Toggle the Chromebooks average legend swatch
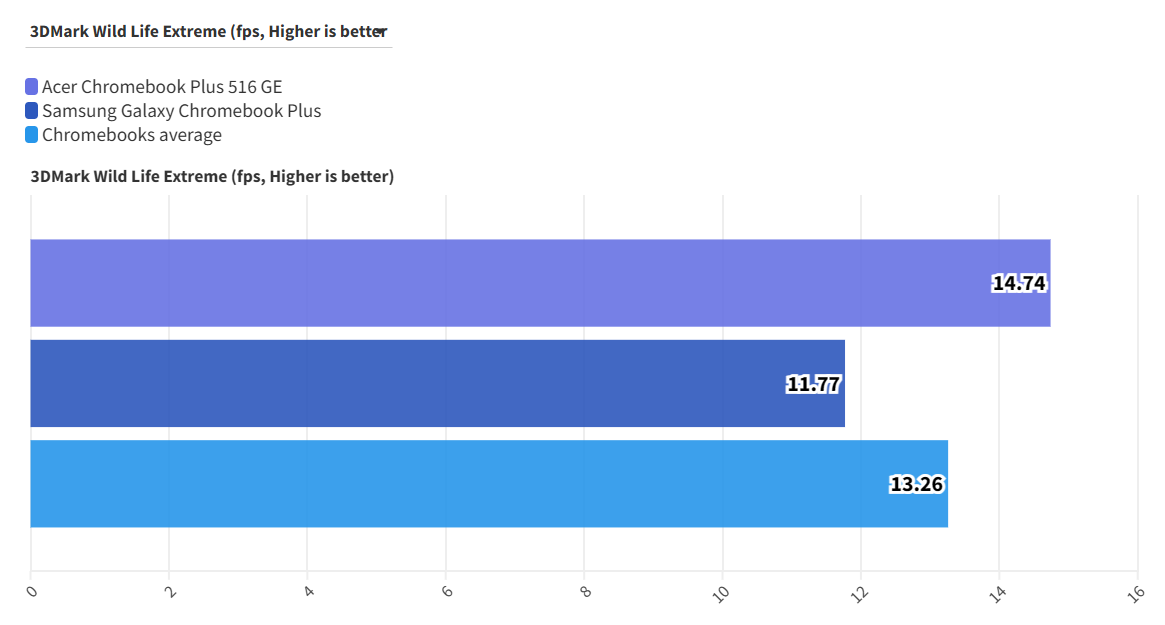1165x625 pixels. (x=32, y=135)
